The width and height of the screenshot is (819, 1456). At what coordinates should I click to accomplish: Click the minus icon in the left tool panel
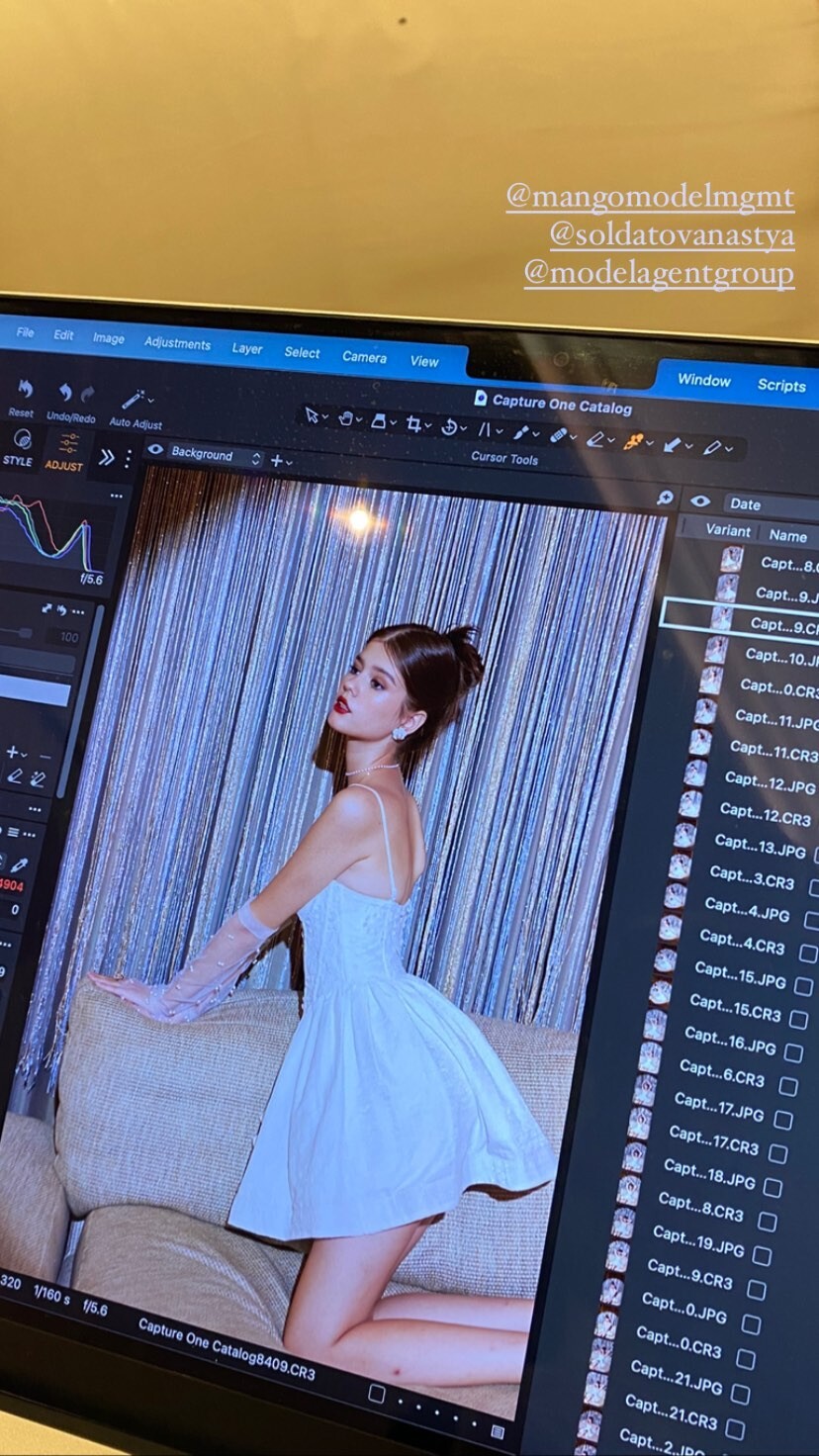click(44, 757)
